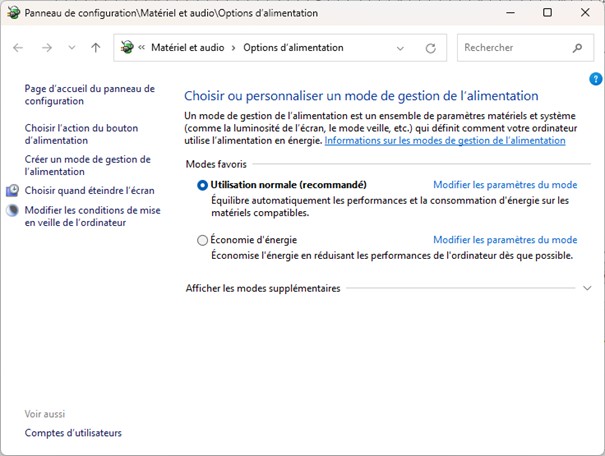Open Choisir l'action du bouton d'alimentation
The height and width of the screenshot is (456, 605).
pyautogui.click(x=81, y=134)
